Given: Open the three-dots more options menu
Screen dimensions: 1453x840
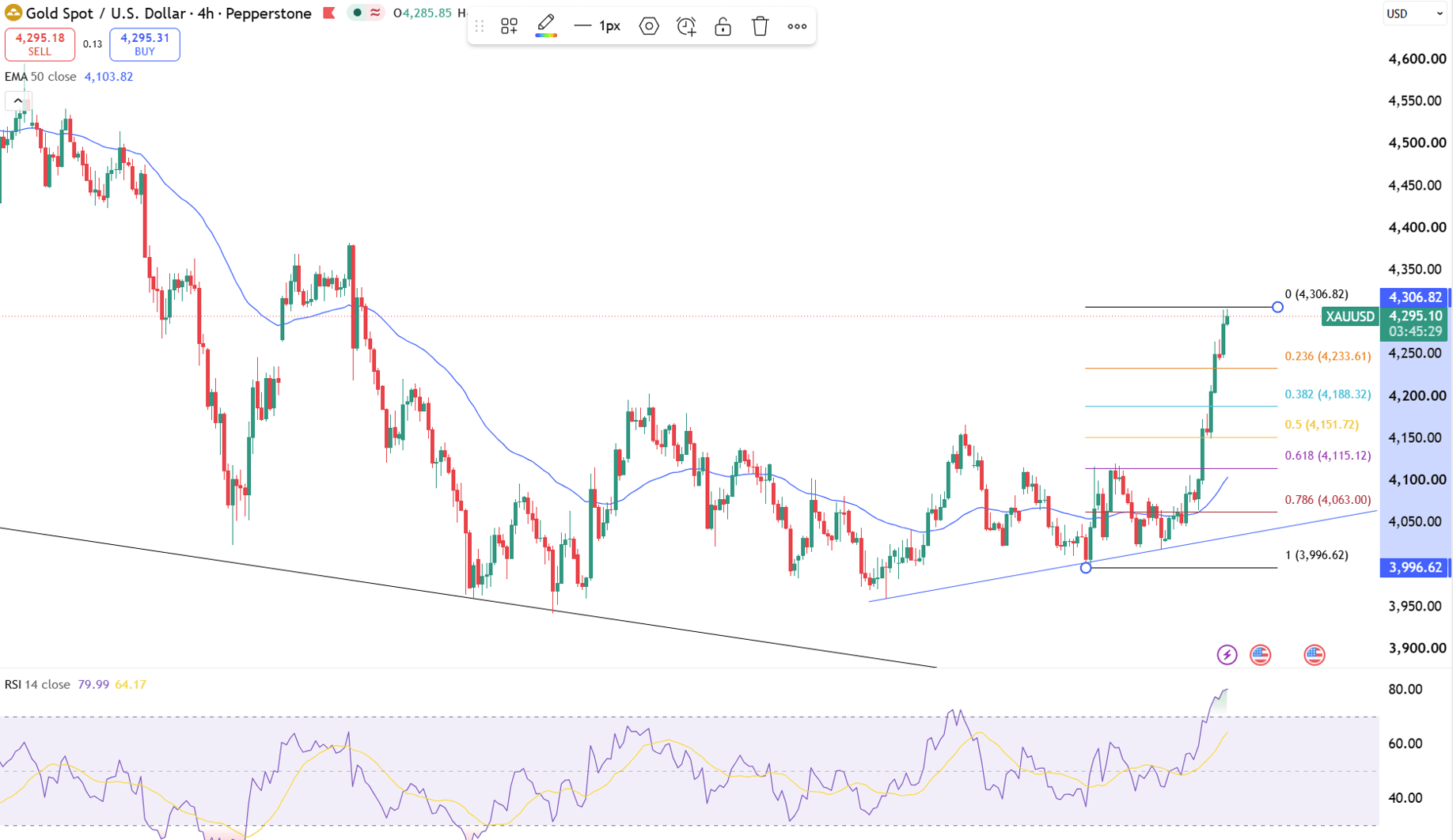Looking at the screenshot, I should [797, 26].
